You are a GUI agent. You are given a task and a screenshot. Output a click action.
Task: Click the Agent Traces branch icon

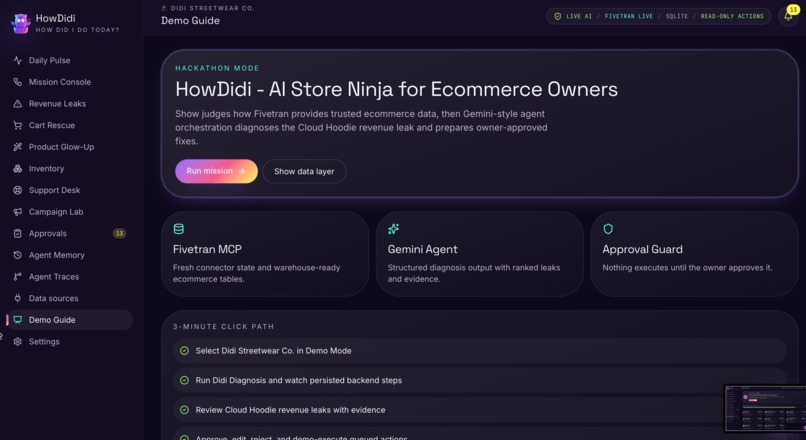17,276
